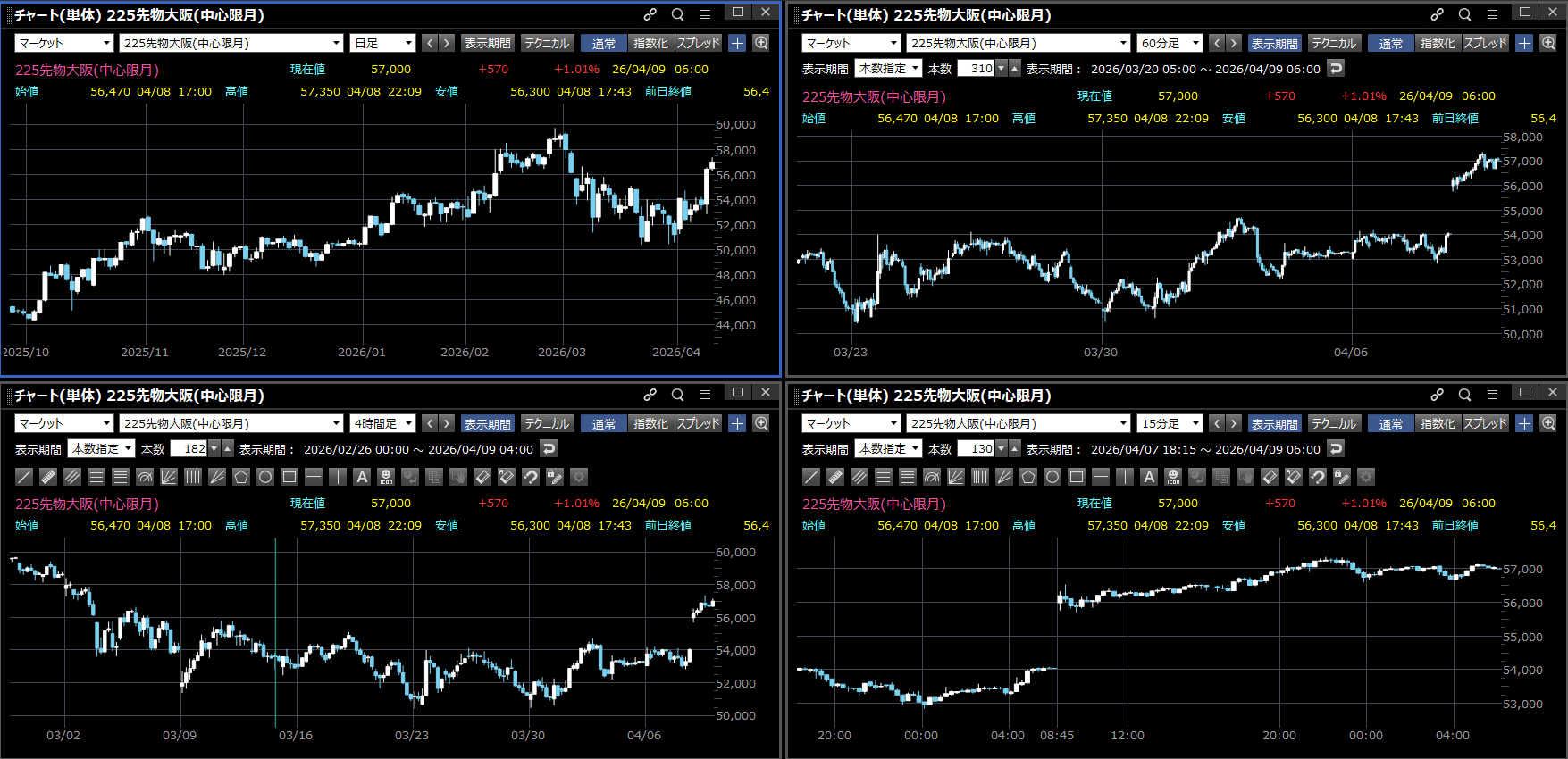The image size is (1568, 759).
Task: Open the 日足 timeframe dropdown
Action: point(383,43)
